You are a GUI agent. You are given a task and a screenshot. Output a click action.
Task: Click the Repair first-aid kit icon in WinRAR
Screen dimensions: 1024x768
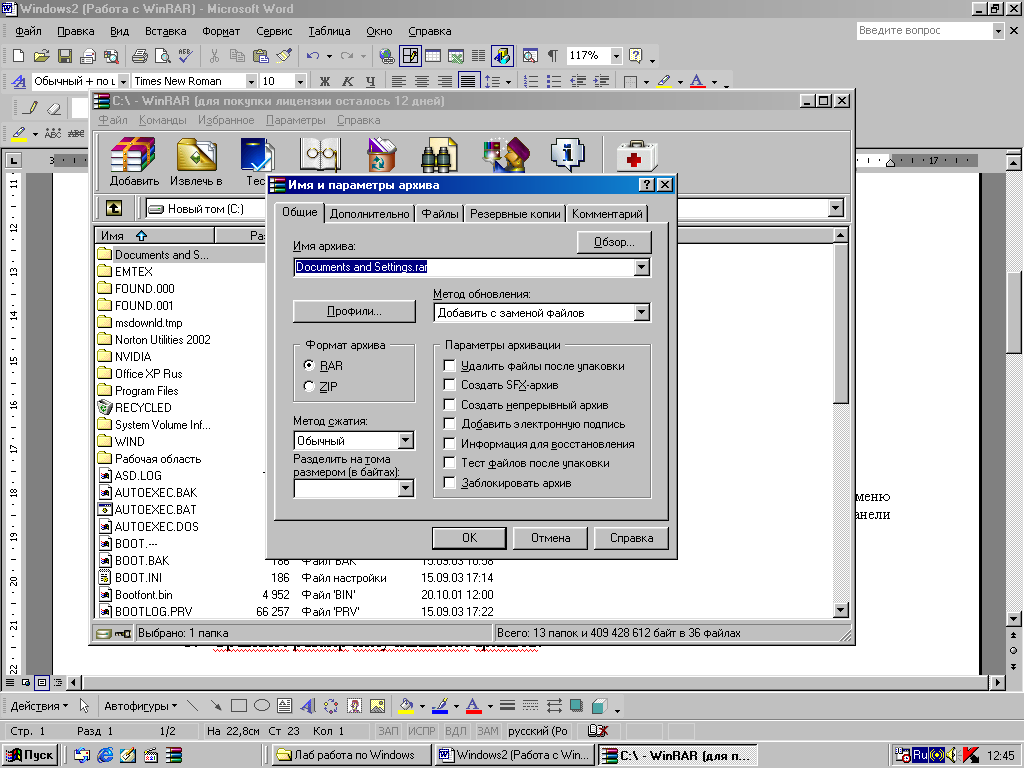637,155
